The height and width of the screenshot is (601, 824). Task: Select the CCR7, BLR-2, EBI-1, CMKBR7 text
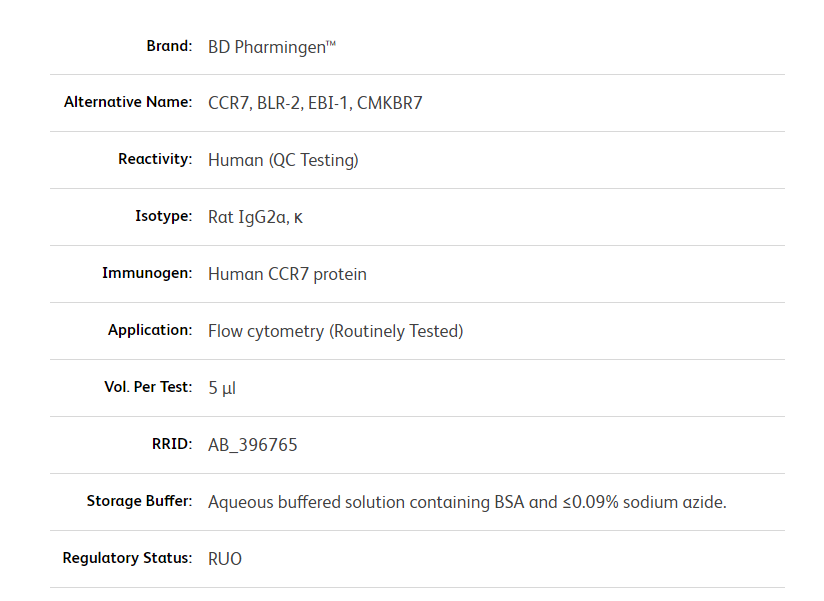315,103
